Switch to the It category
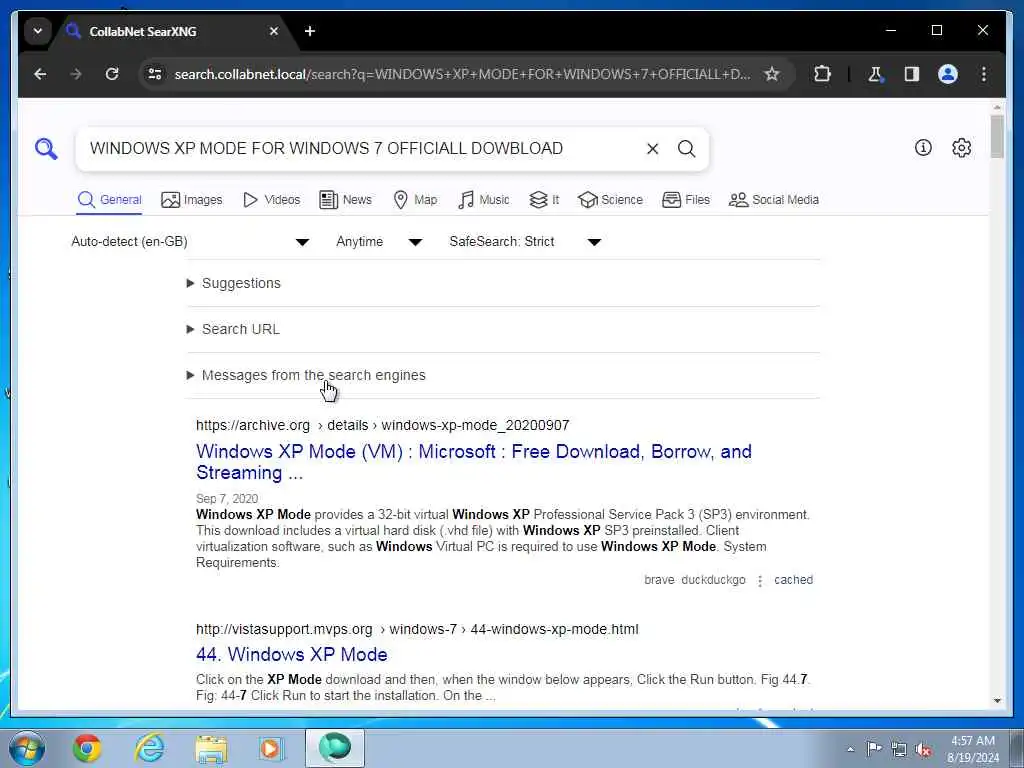The image size is (1024, 768). tap(544, 200)
